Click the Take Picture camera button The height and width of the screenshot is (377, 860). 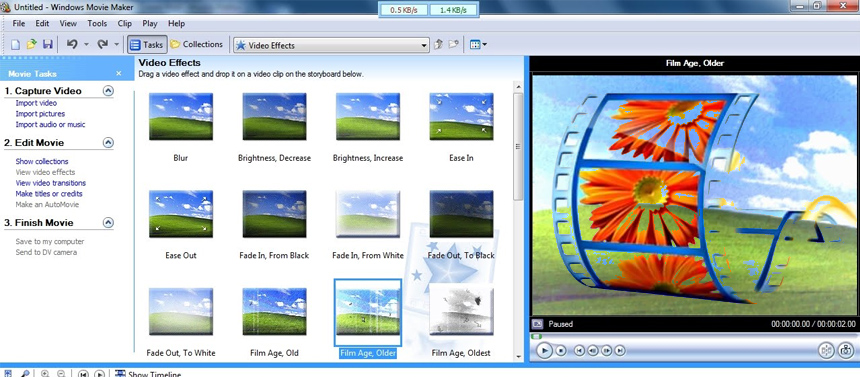[x=846, y=350]
